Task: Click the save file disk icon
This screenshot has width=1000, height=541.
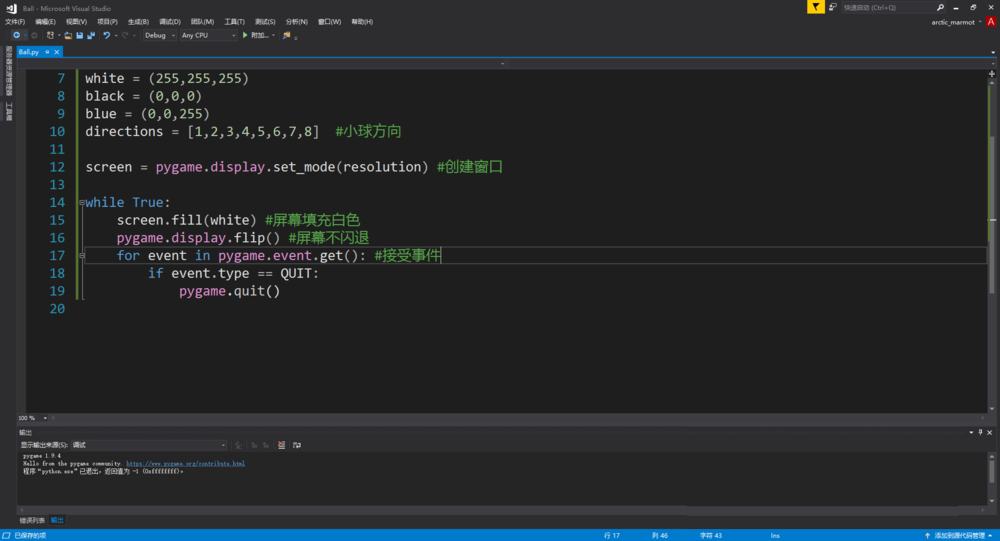Action: [x=80, y=36]
